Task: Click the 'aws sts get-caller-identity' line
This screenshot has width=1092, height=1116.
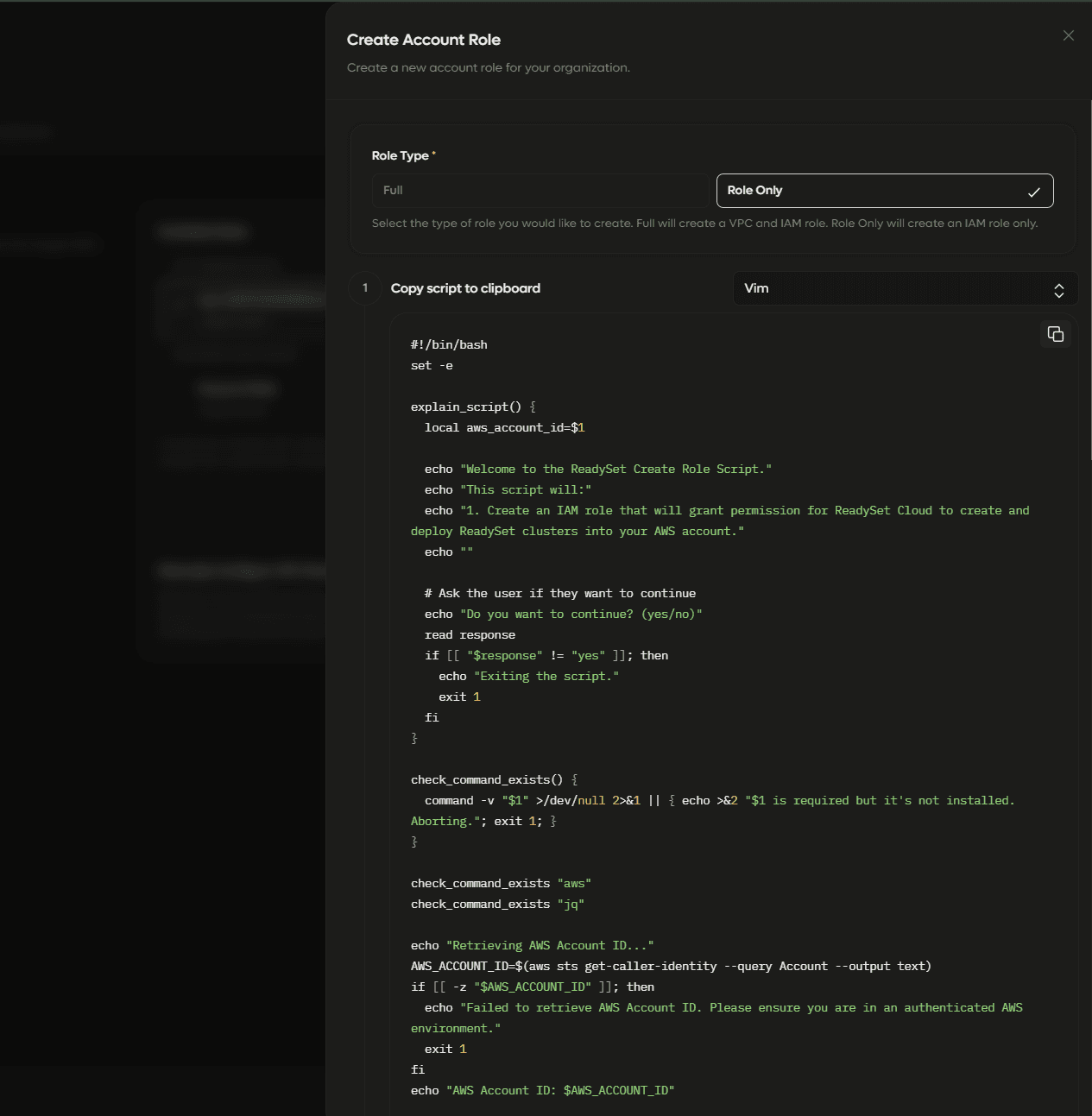Action: click(671, 966)
